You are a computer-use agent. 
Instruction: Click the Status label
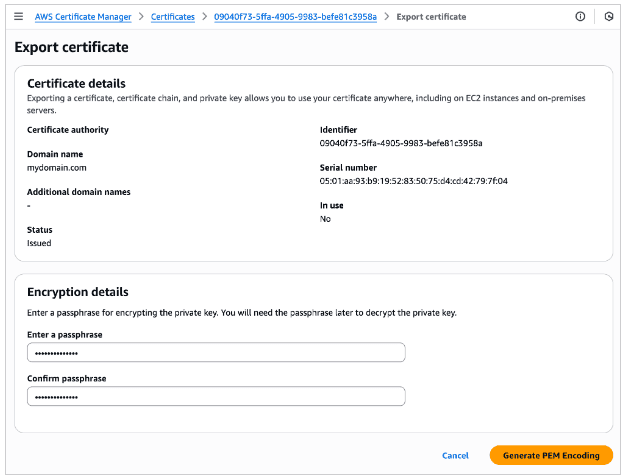pyautogui.click(x=39, y=230)
